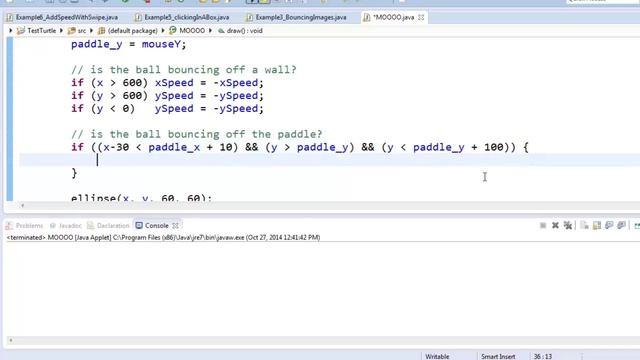Image resolution: width=640 pixels, height=360 pixels.
Task: Click Remove All Terminated Launches double-X icon
Action: pos(567,225)
